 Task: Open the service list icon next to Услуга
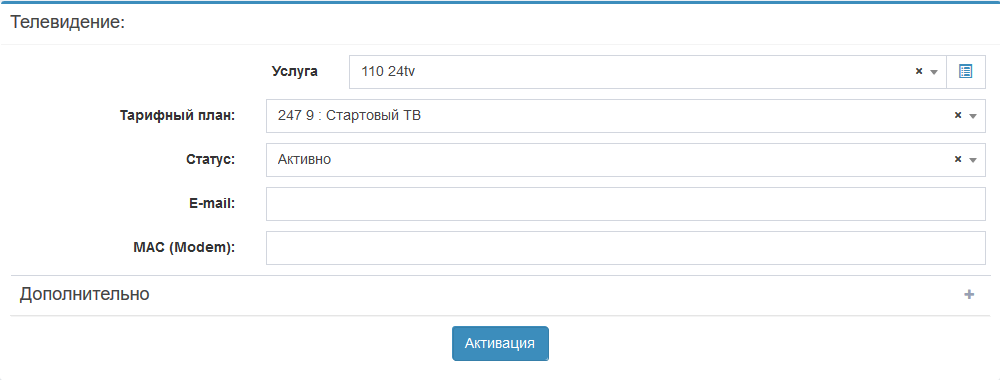point(966,71)
